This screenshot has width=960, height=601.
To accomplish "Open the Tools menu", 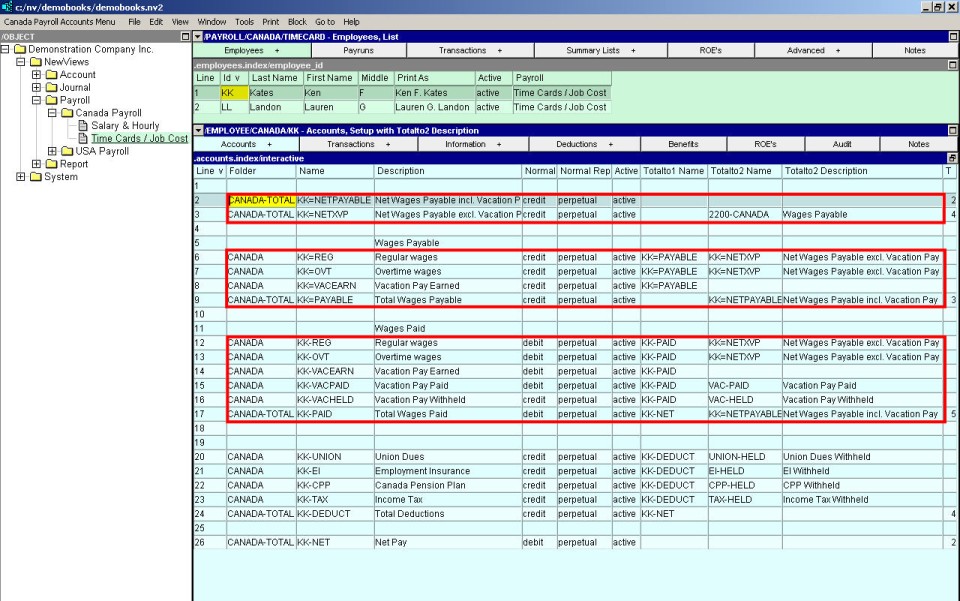I will click(244, 21).
